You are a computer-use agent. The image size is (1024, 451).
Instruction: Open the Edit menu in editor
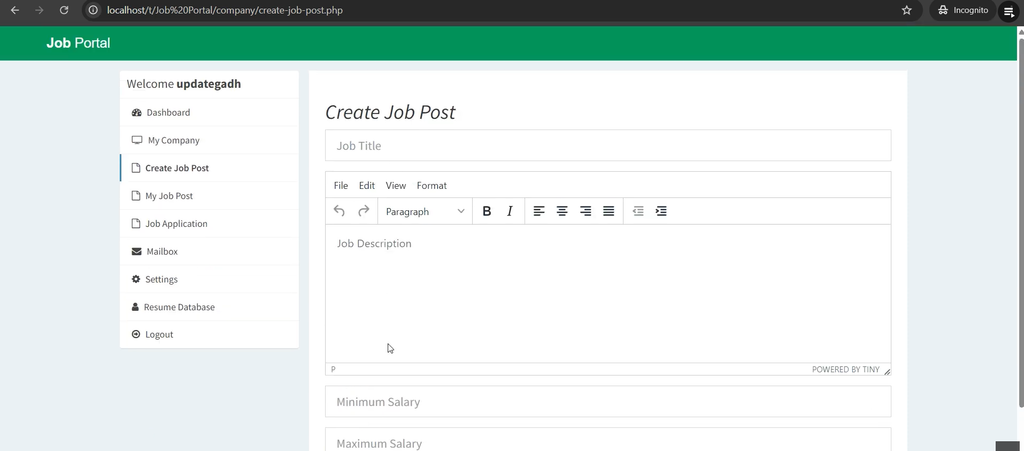coord(367,185)
